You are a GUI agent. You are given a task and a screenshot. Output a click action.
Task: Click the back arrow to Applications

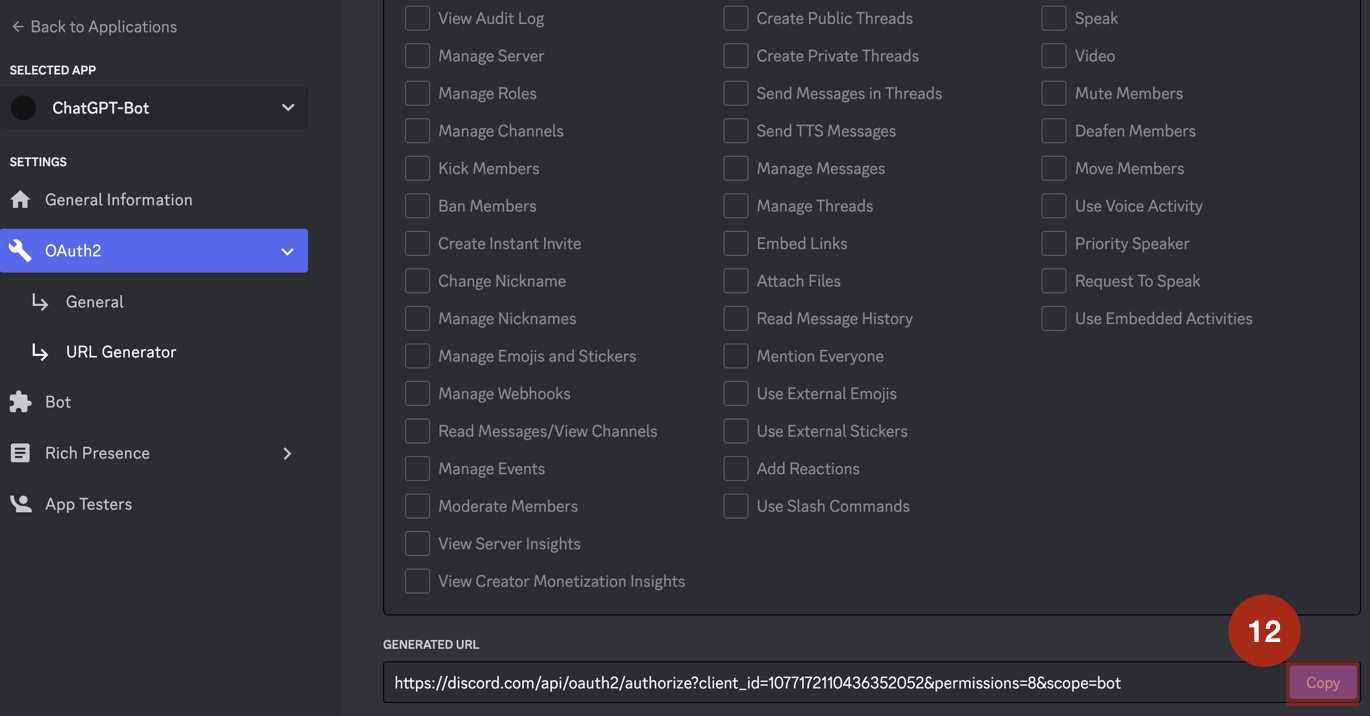pos(17,27)
